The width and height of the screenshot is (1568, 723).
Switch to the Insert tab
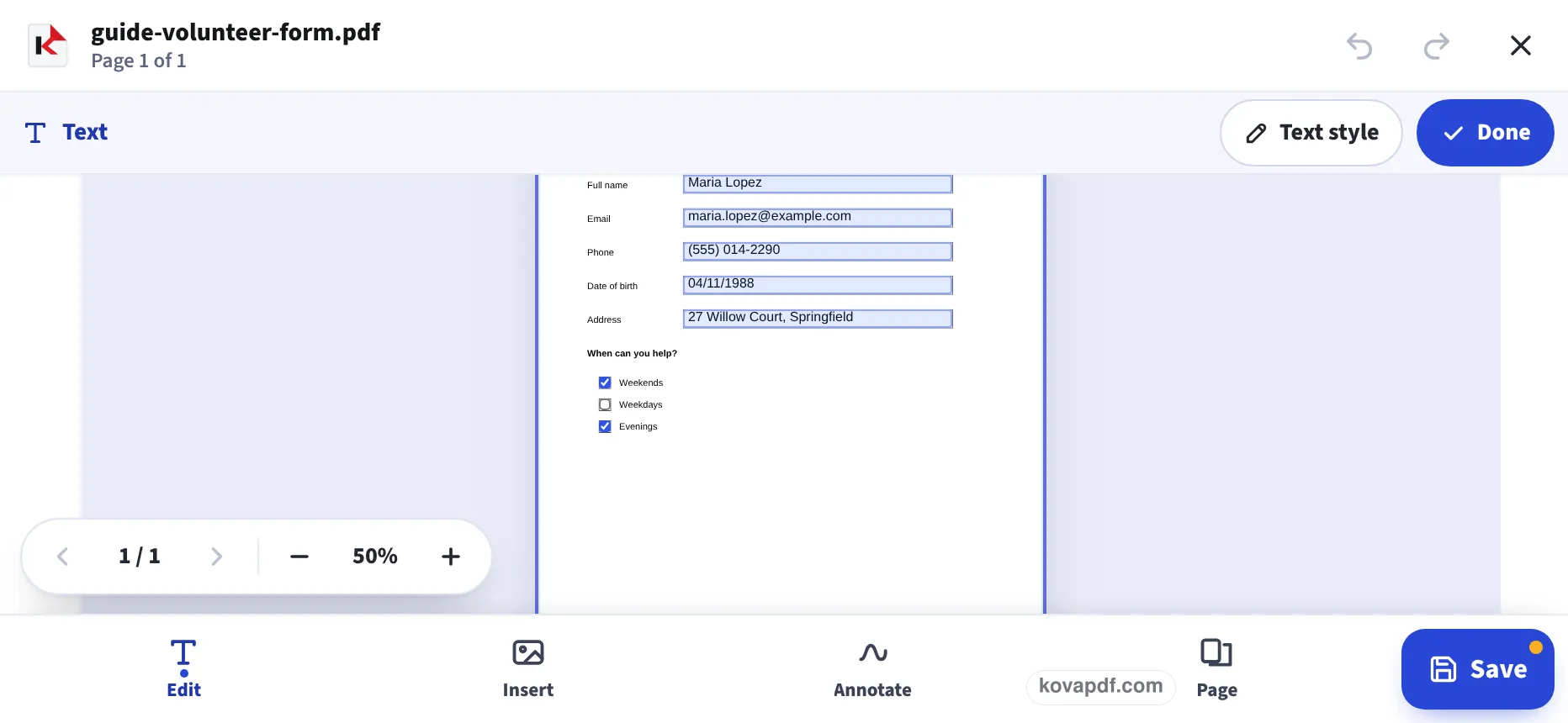(528, 669)
